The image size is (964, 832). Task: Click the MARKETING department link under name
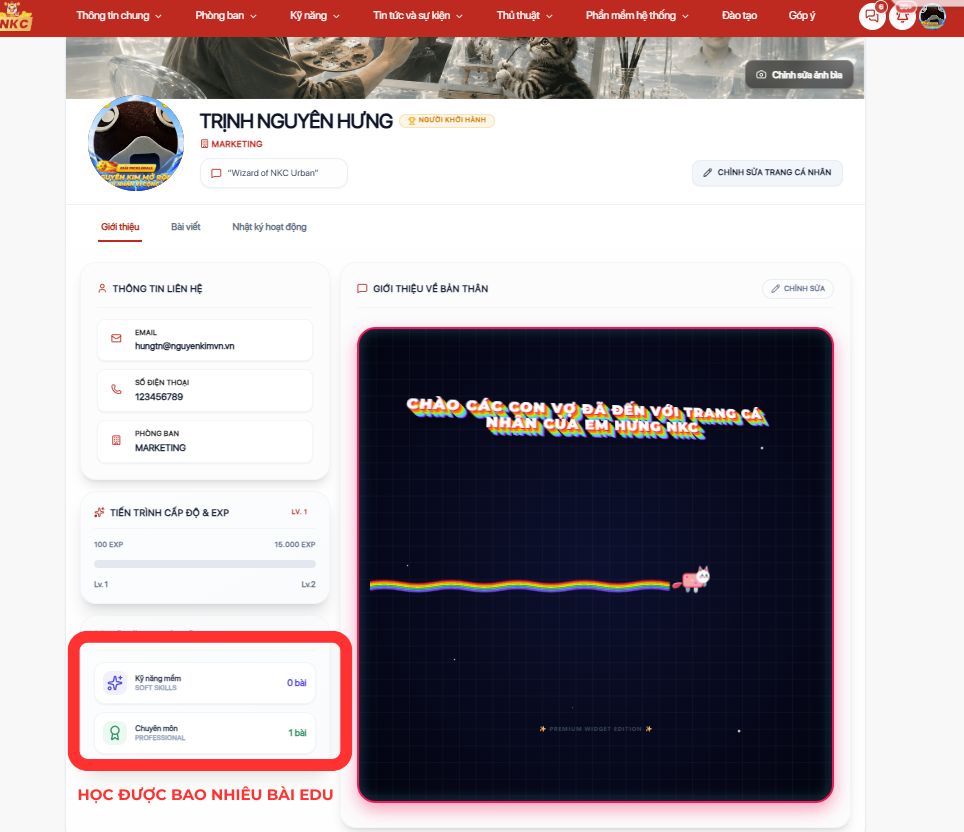point(236,144)
